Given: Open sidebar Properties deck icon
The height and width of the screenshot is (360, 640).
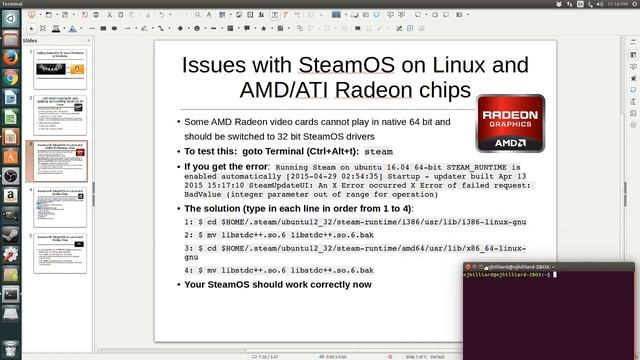Looking at the screenshot, I should click(633, 54).
